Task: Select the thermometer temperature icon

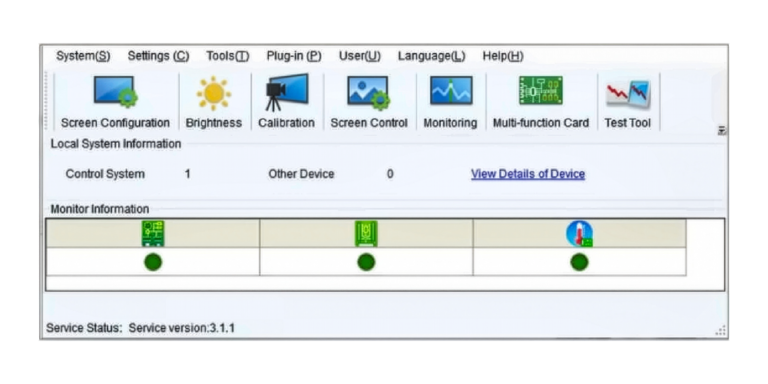Action: point(579,234)
